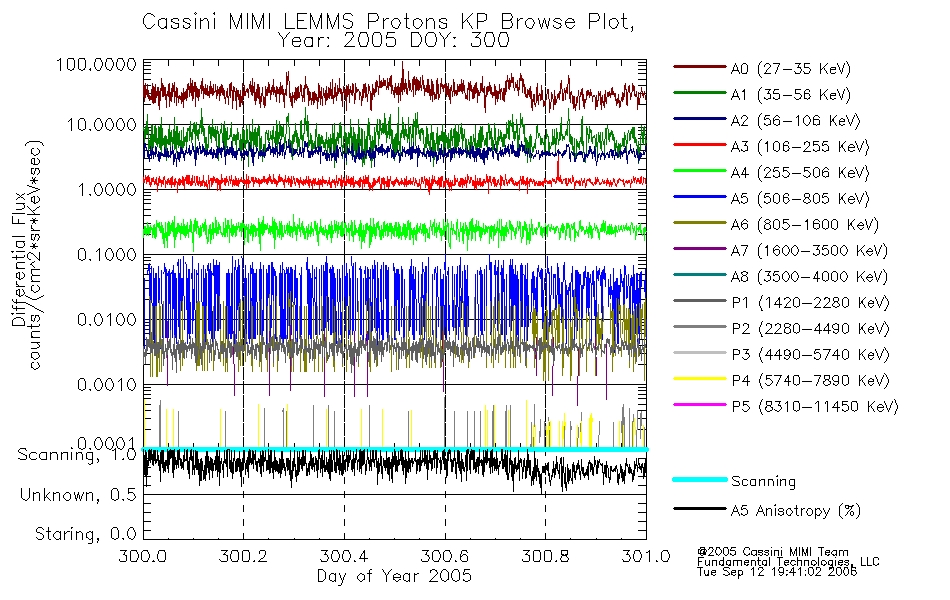This screenshot has height=600, width=950.
Task: Click the A7 (1600-3500 KeV) legend label
Action: tap(809, 250)
